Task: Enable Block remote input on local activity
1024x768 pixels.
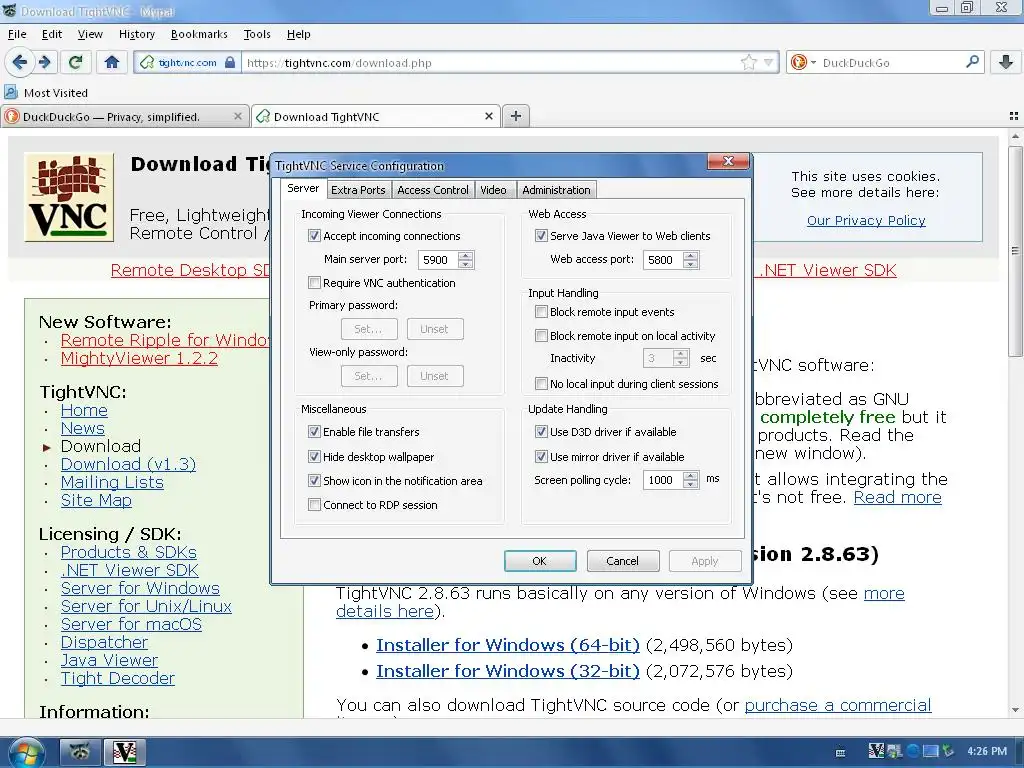Action: point(541,336)
